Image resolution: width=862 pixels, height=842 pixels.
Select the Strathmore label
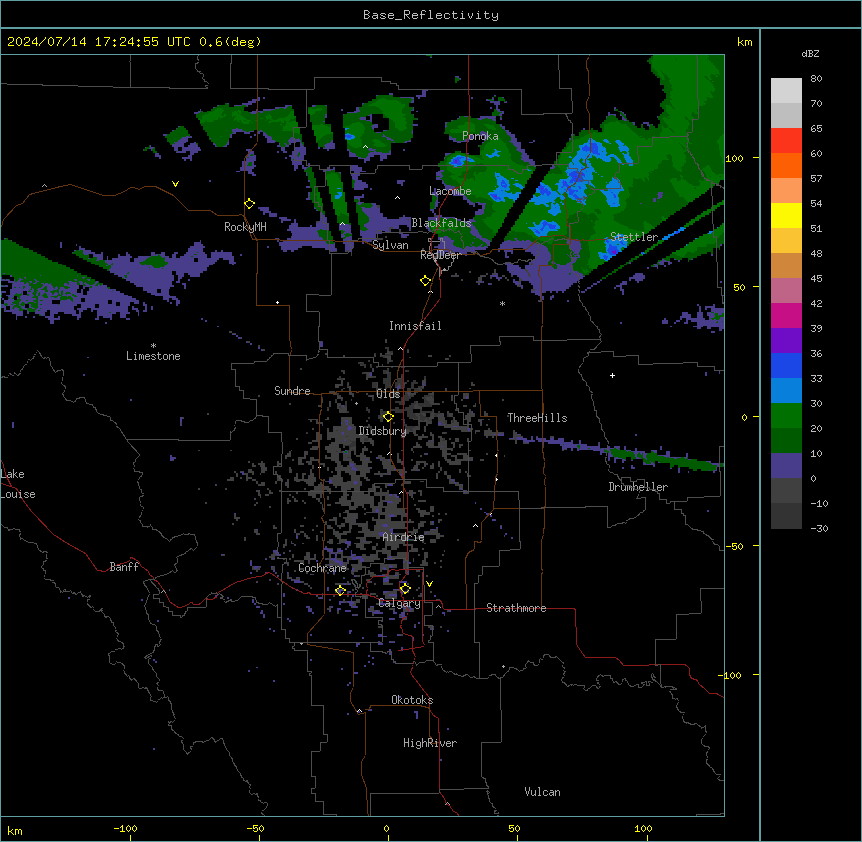click(x=516, y=608)
